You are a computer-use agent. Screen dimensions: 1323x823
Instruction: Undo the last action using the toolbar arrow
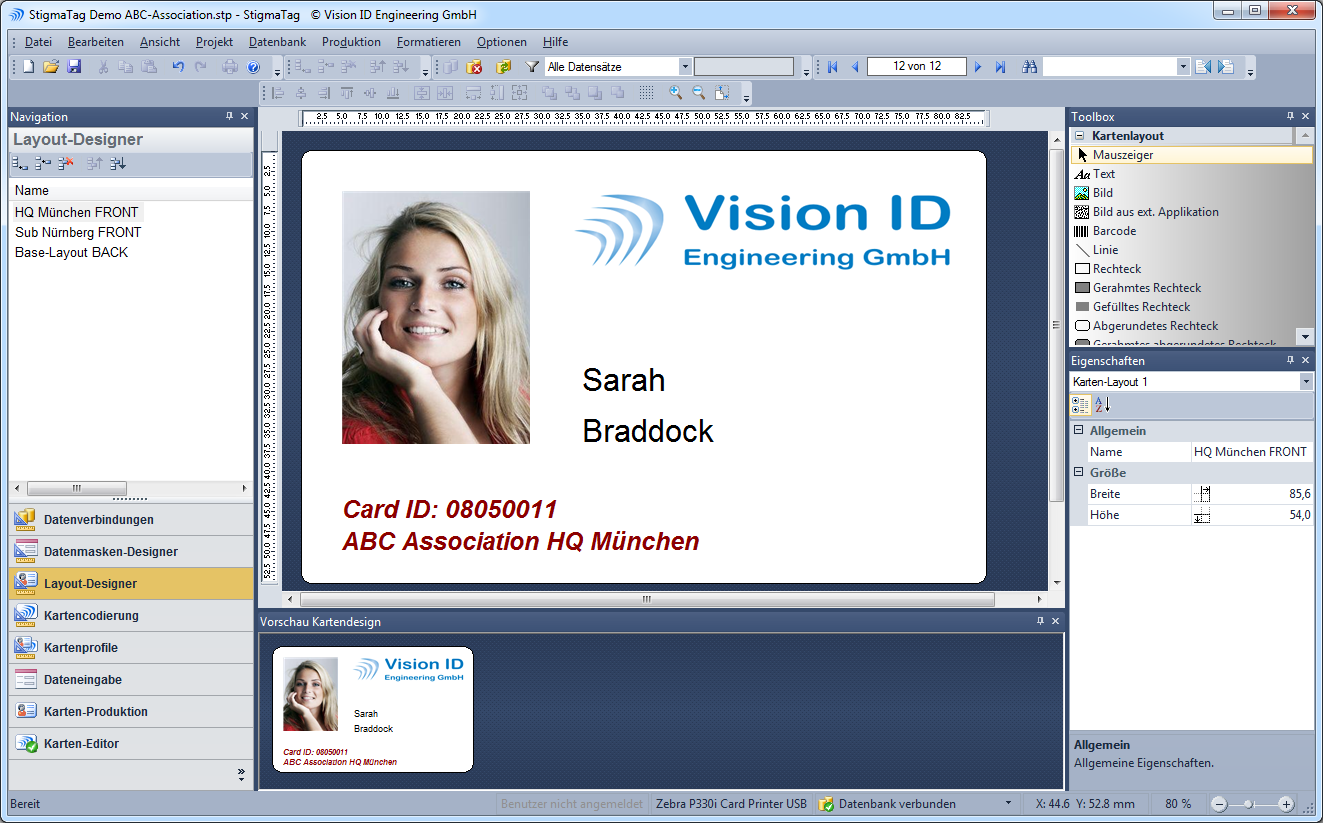tap(178, 67)
